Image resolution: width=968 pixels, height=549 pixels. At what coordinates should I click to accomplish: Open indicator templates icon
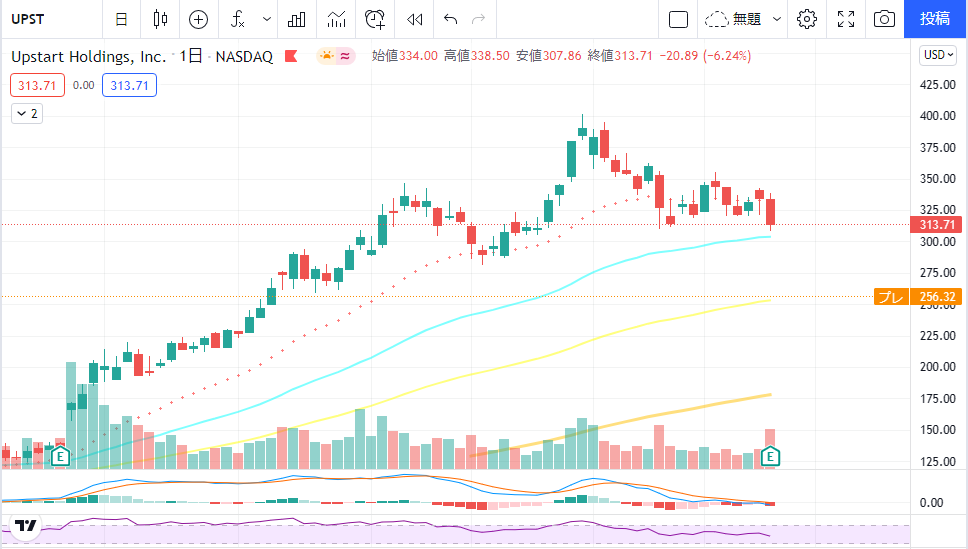(x=336, y=20)
